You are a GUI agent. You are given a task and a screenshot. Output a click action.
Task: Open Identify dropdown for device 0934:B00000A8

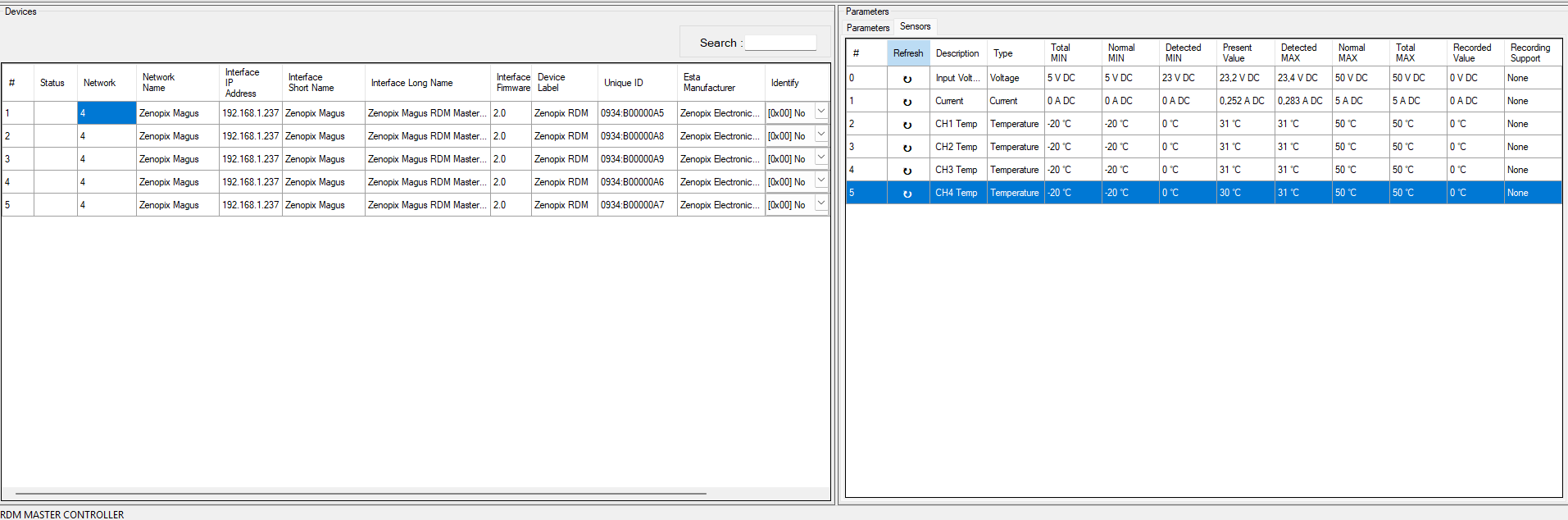(x=820, y=135)
